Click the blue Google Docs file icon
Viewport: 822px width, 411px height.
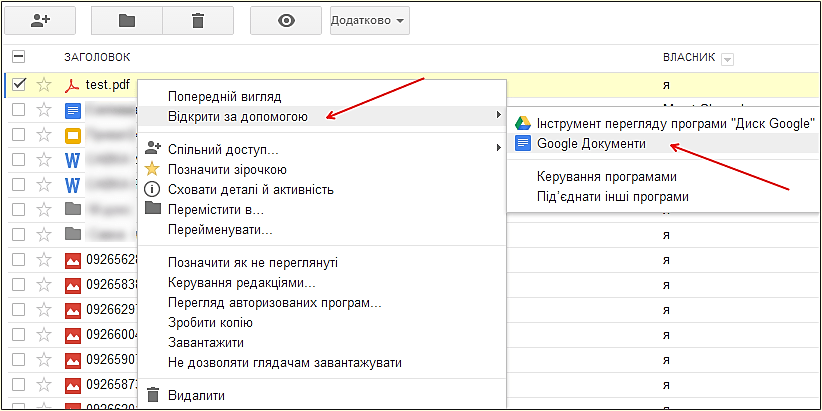[x=72, y=111]
